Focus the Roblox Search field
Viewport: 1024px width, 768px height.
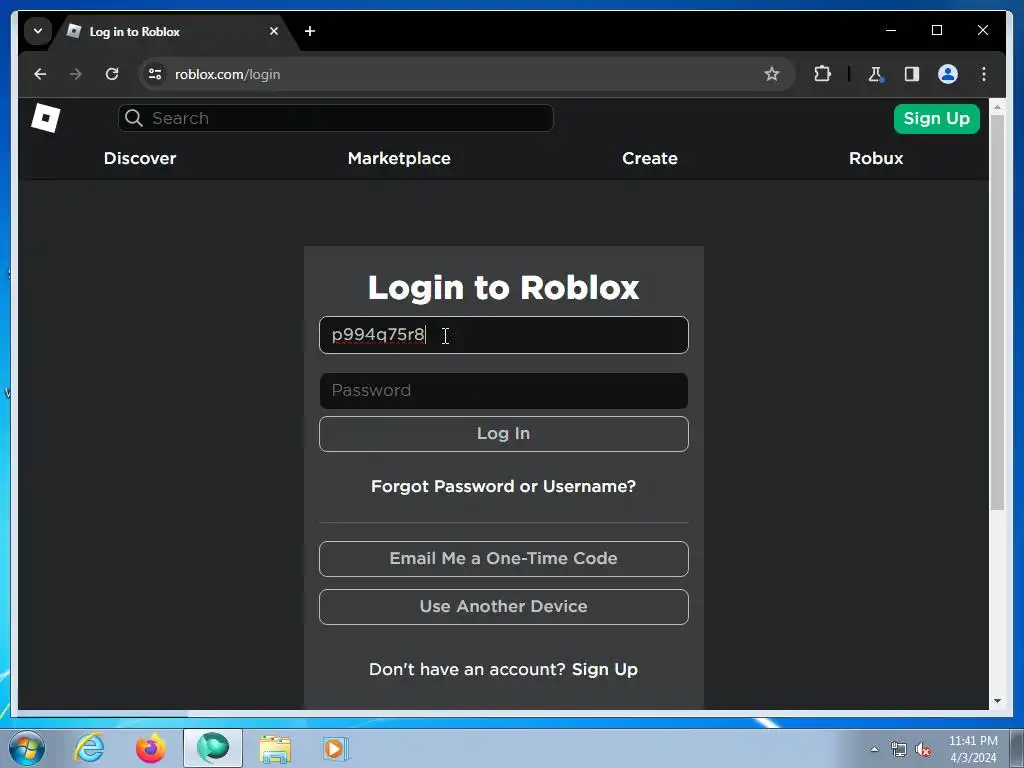pyautogui.click(x=336, y=118)
